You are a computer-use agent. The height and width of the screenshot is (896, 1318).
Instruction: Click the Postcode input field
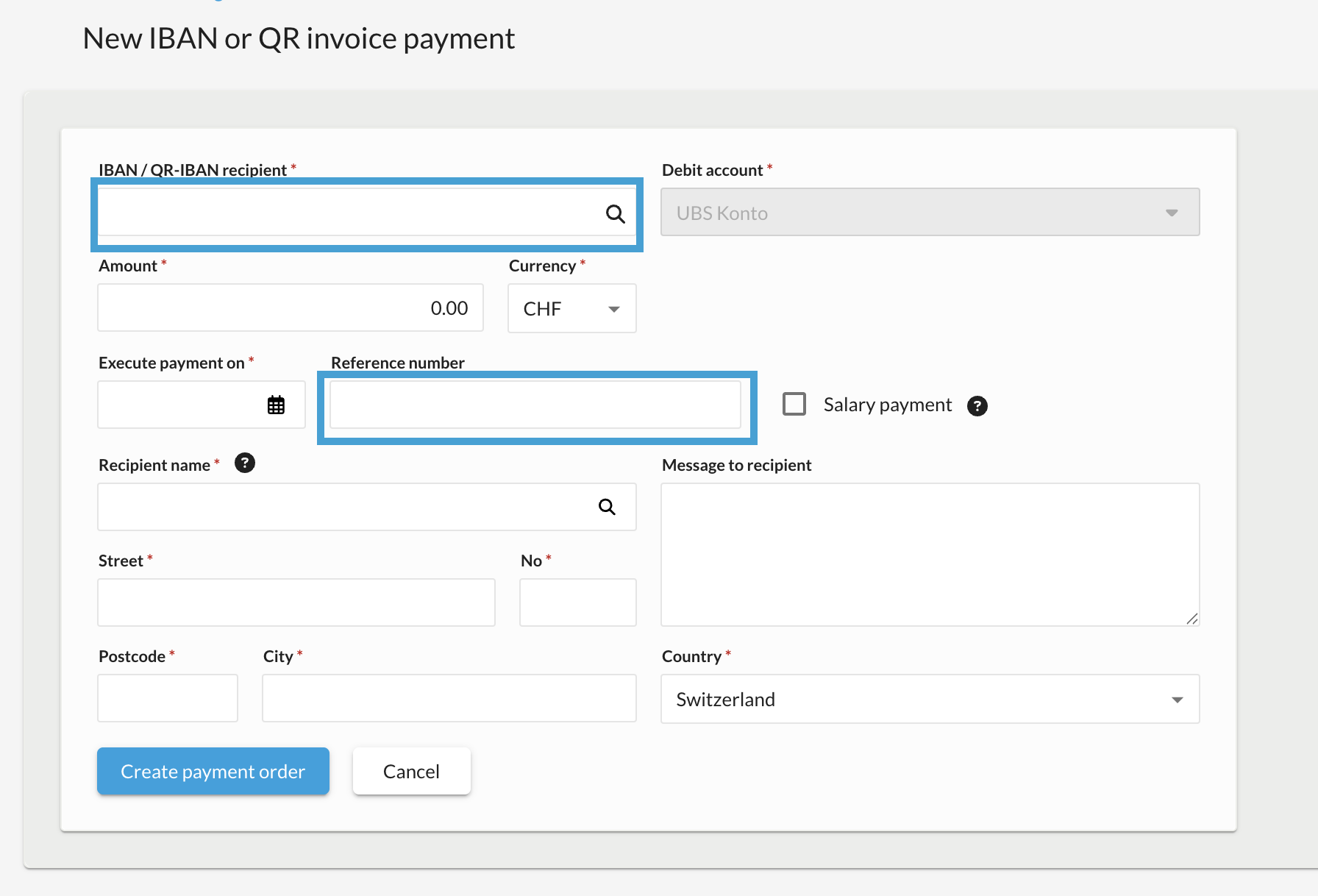pyautogui.click(x=167, y=697)
